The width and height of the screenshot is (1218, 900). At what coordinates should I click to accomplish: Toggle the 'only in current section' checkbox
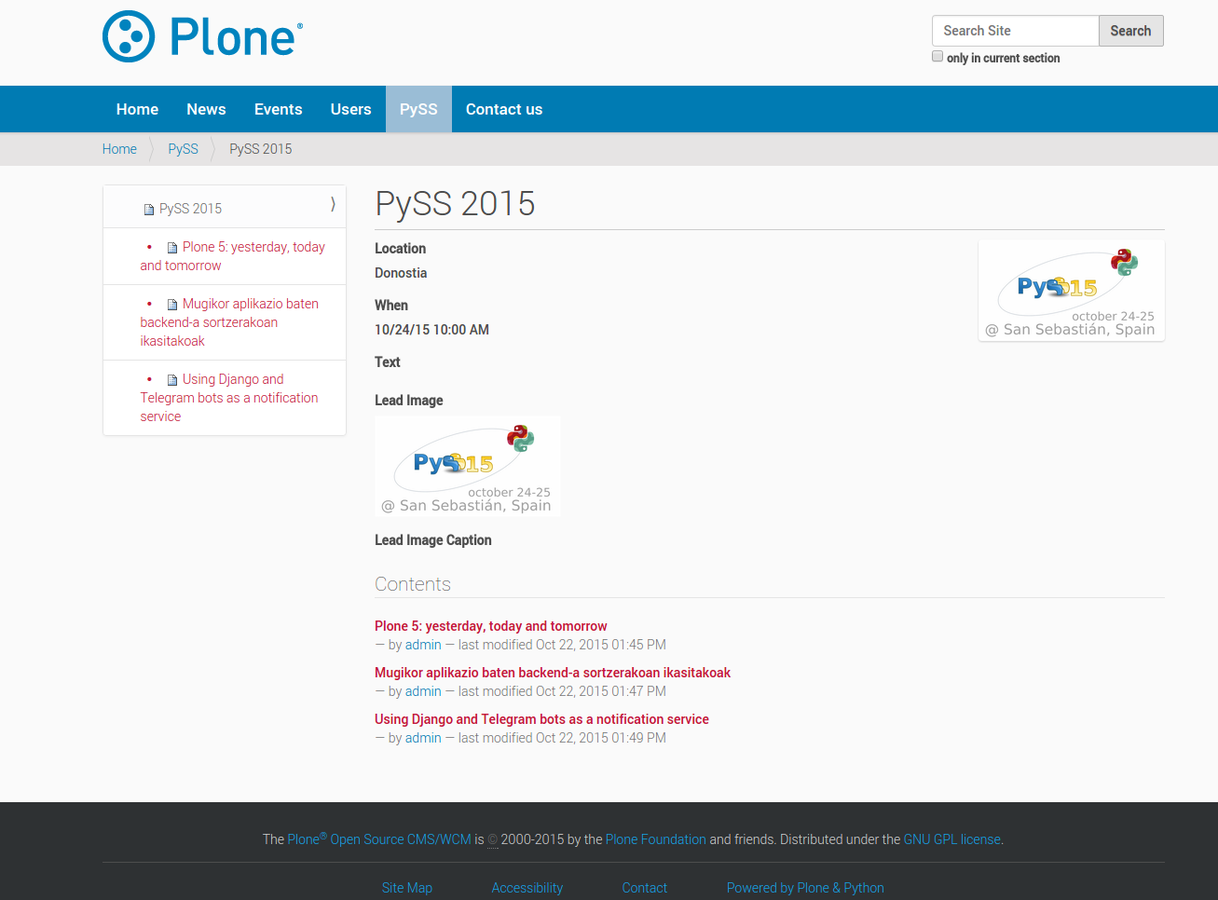coord(937,57)
